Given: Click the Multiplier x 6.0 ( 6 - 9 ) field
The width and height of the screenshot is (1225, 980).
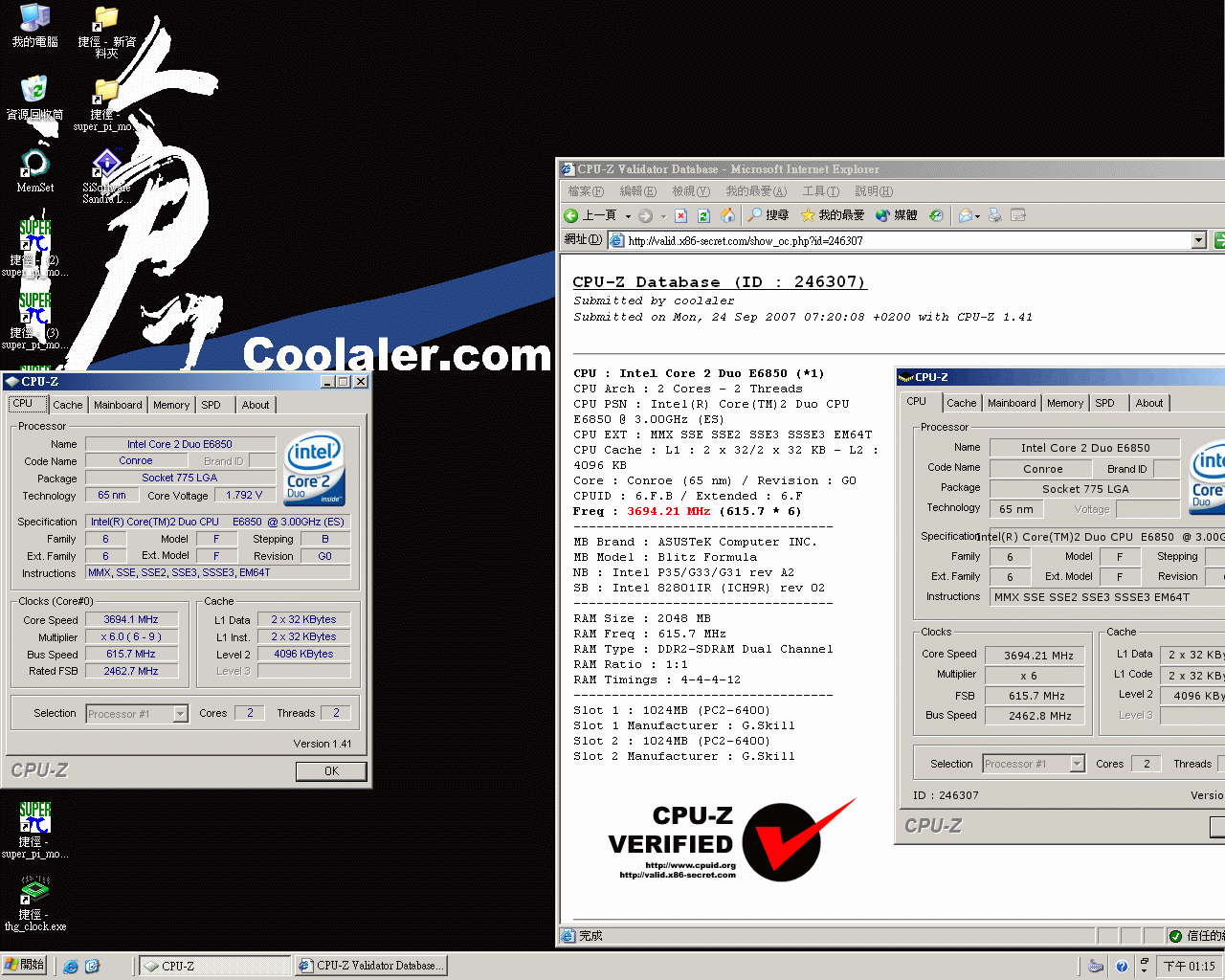Looking at the screenshot, I should 131,637.
